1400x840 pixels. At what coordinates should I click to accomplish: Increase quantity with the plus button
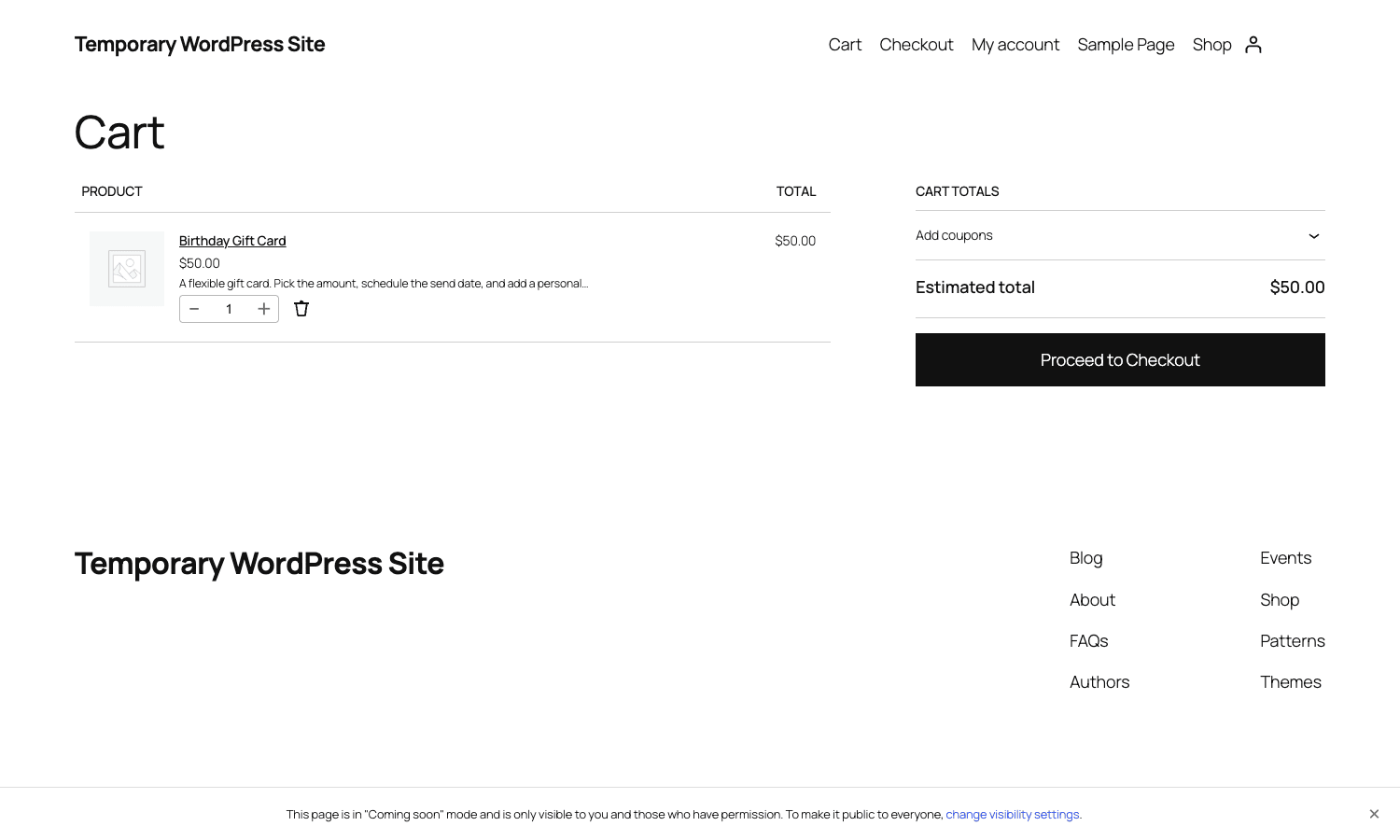point(264,309)
